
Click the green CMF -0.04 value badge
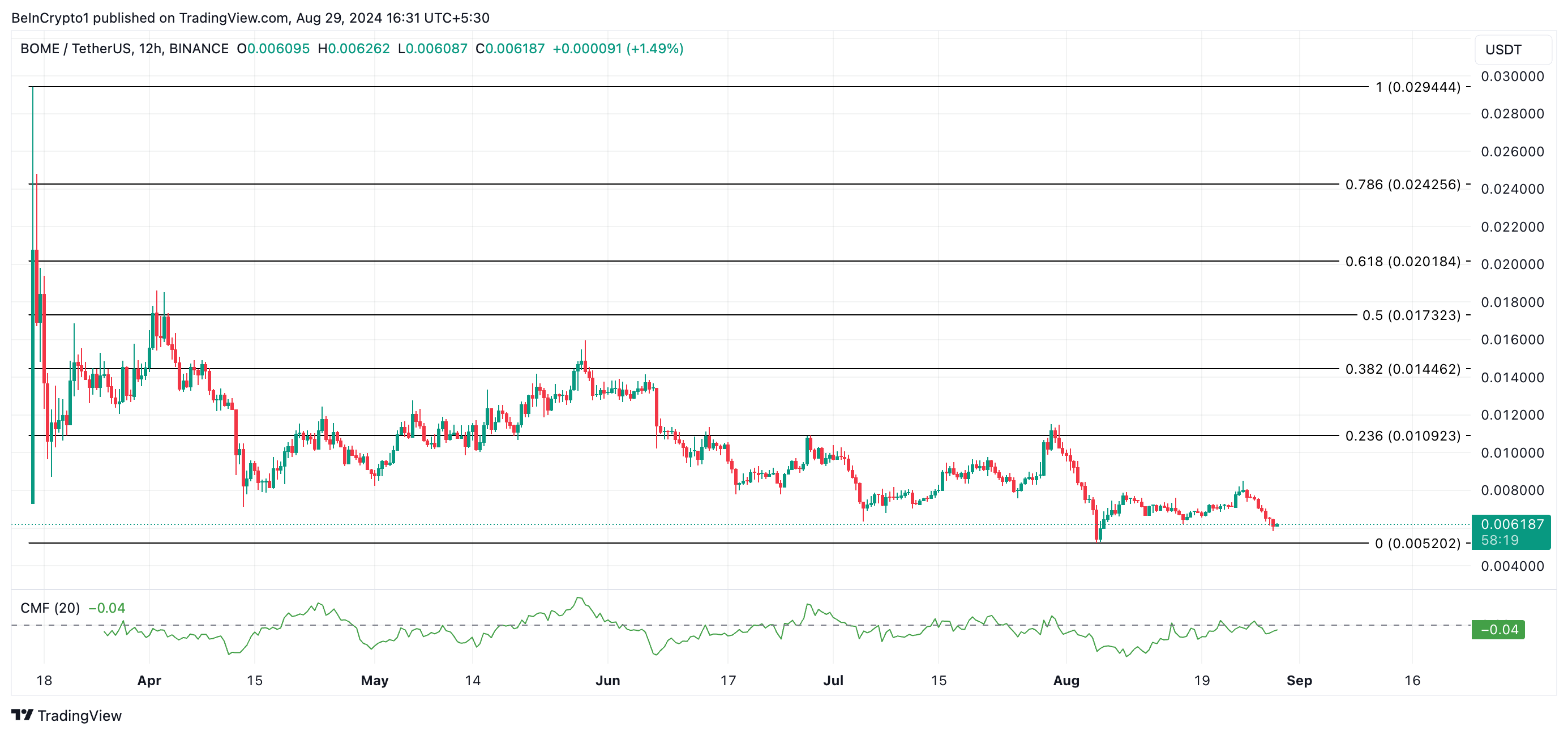coord(1498,629)
